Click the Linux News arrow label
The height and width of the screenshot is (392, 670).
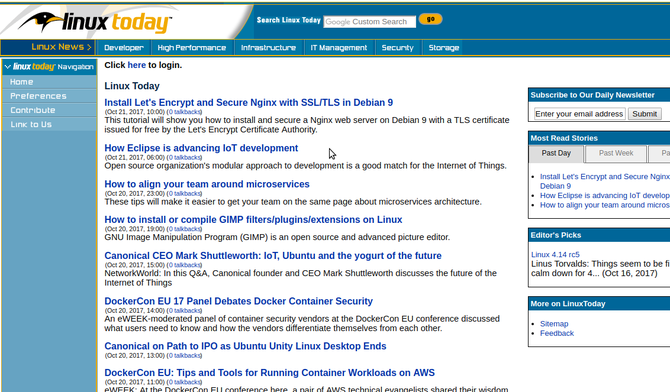62,47
